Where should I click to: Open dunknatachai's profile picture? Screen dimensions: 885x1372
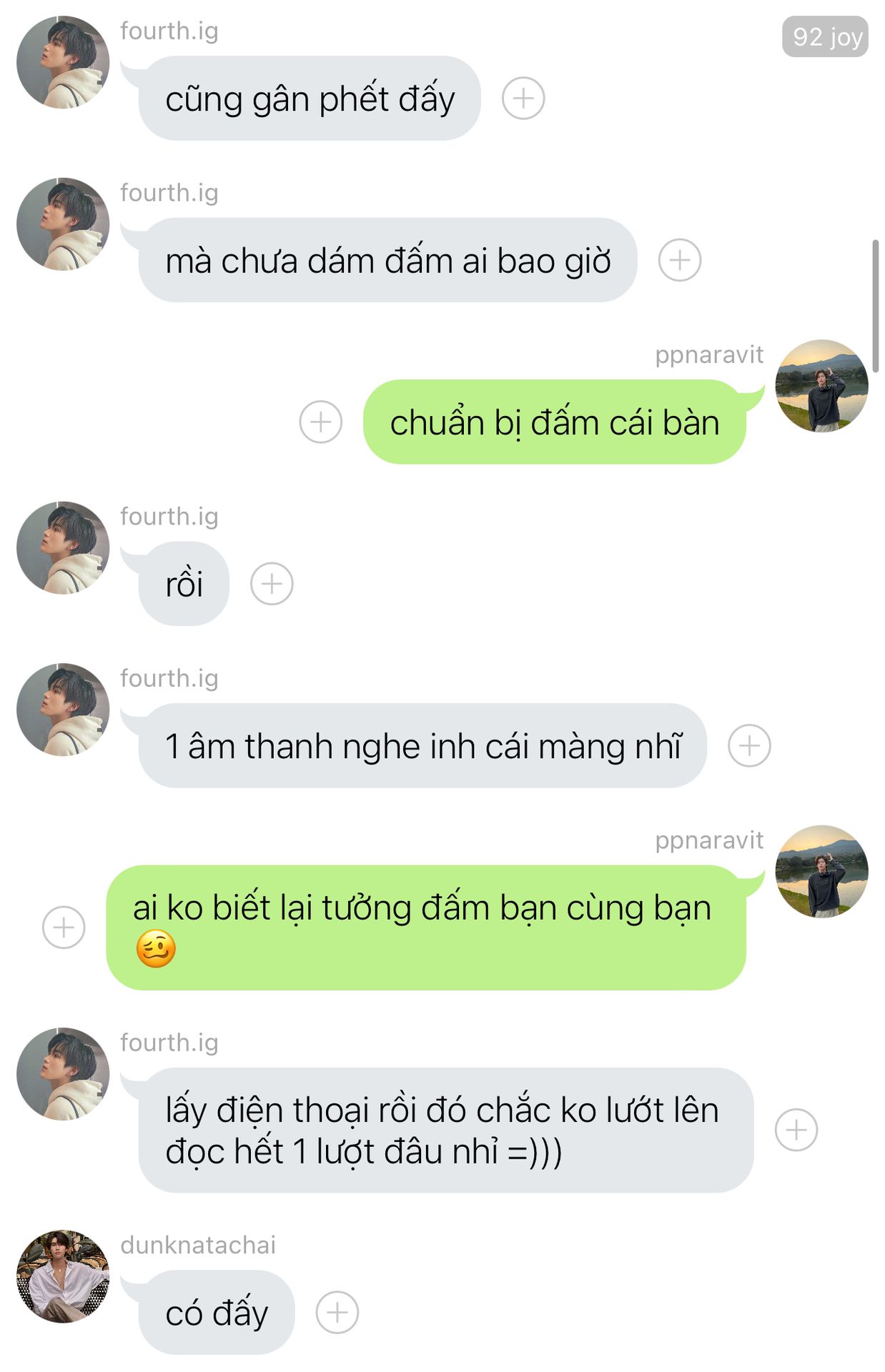[63, 1276]
